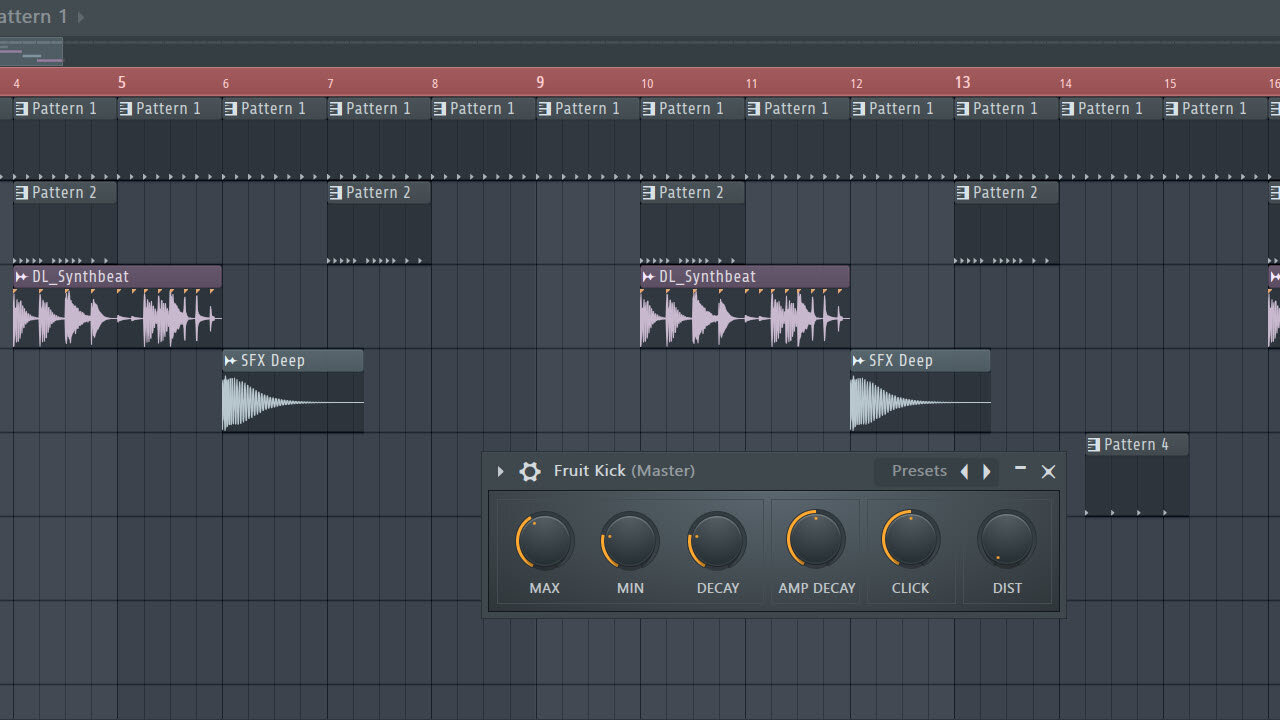Open clip menu icon of SFX Deep at bar 6
The width and height of the screenshot is (1280, 720).
point(230,361)
